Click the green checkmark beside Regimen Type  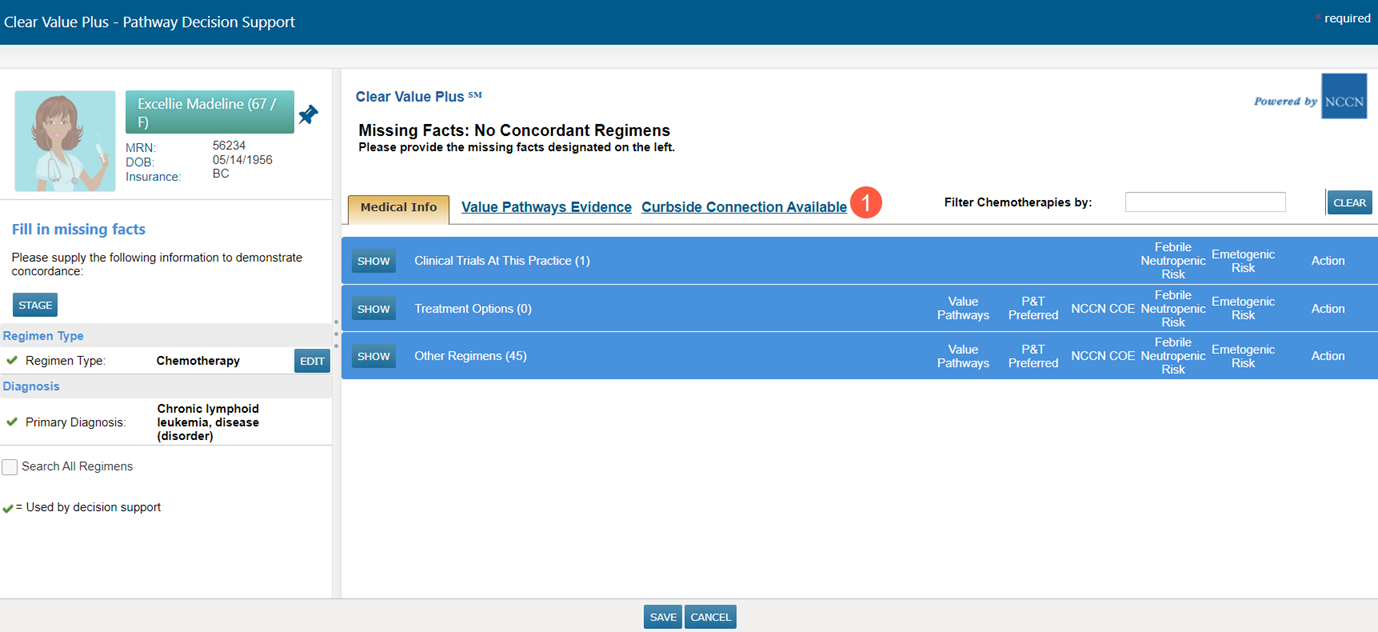tap(12, 361)
